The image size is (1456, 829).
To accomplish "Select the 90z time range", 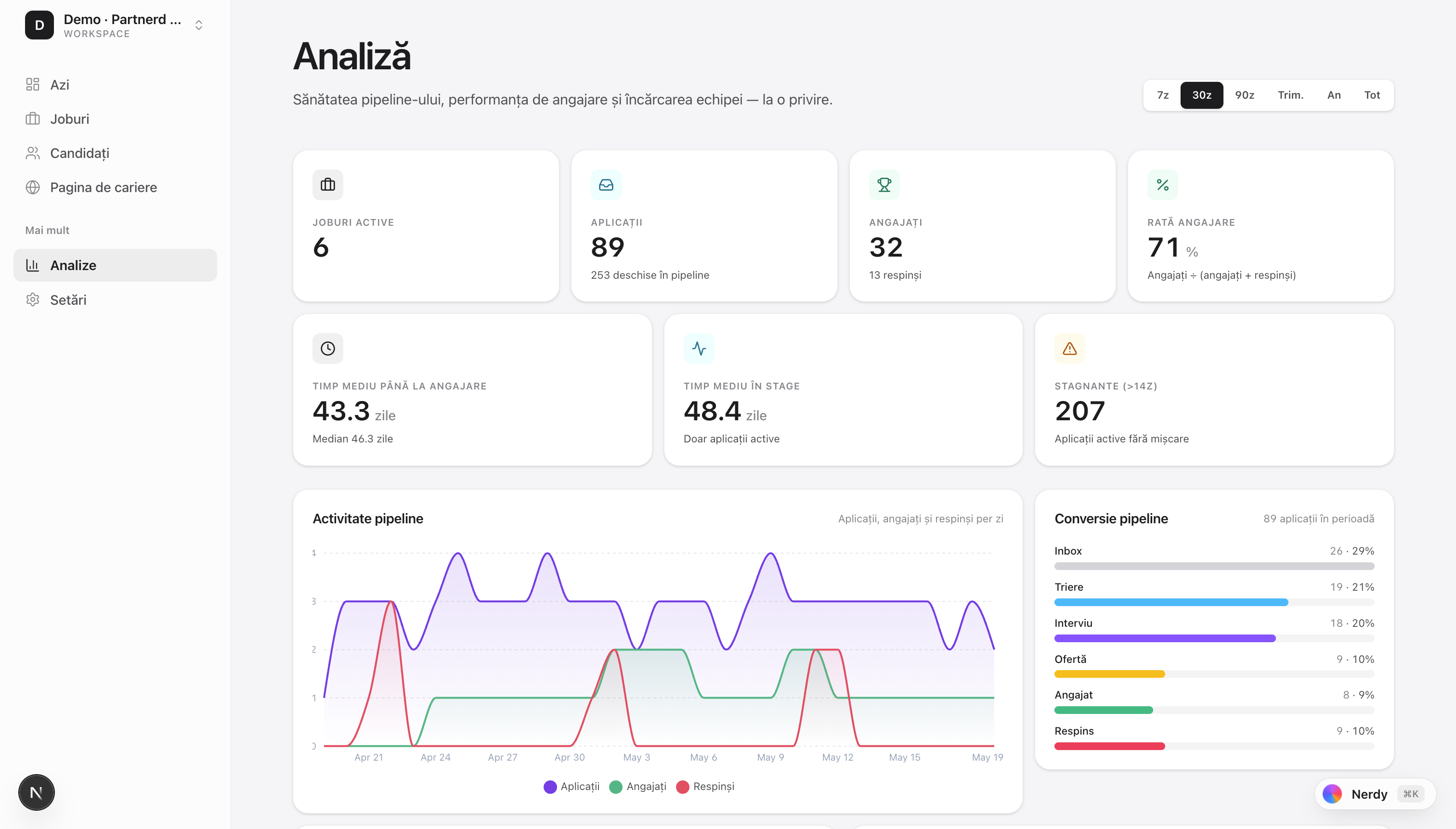I will click(1245, 95).
